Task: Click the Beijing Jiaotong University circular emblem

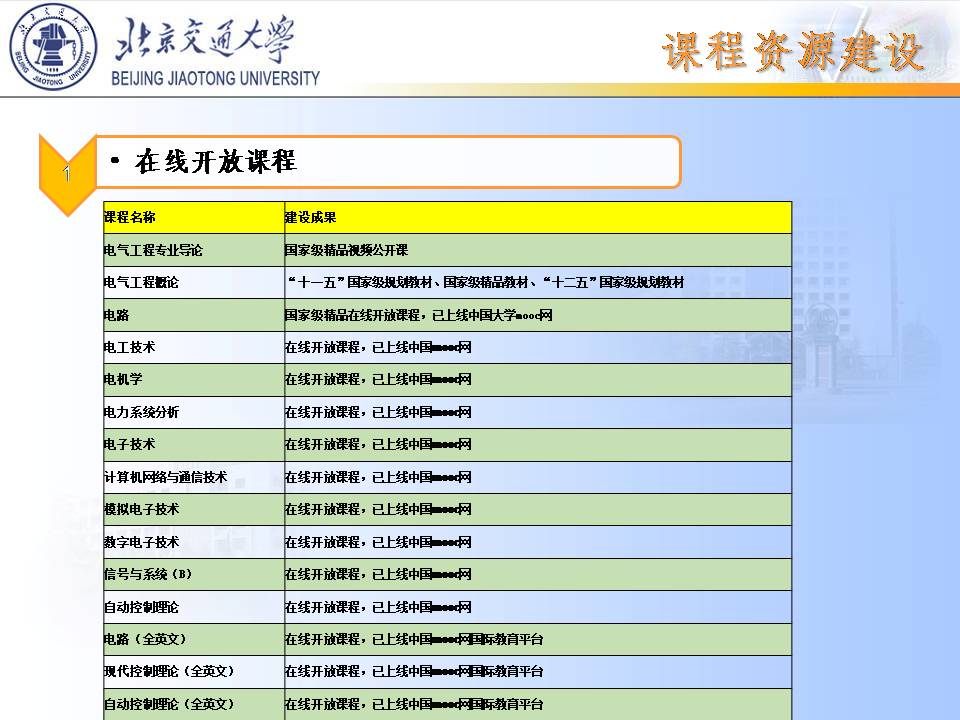Action: pyautogui.click(x=54, y=47)
